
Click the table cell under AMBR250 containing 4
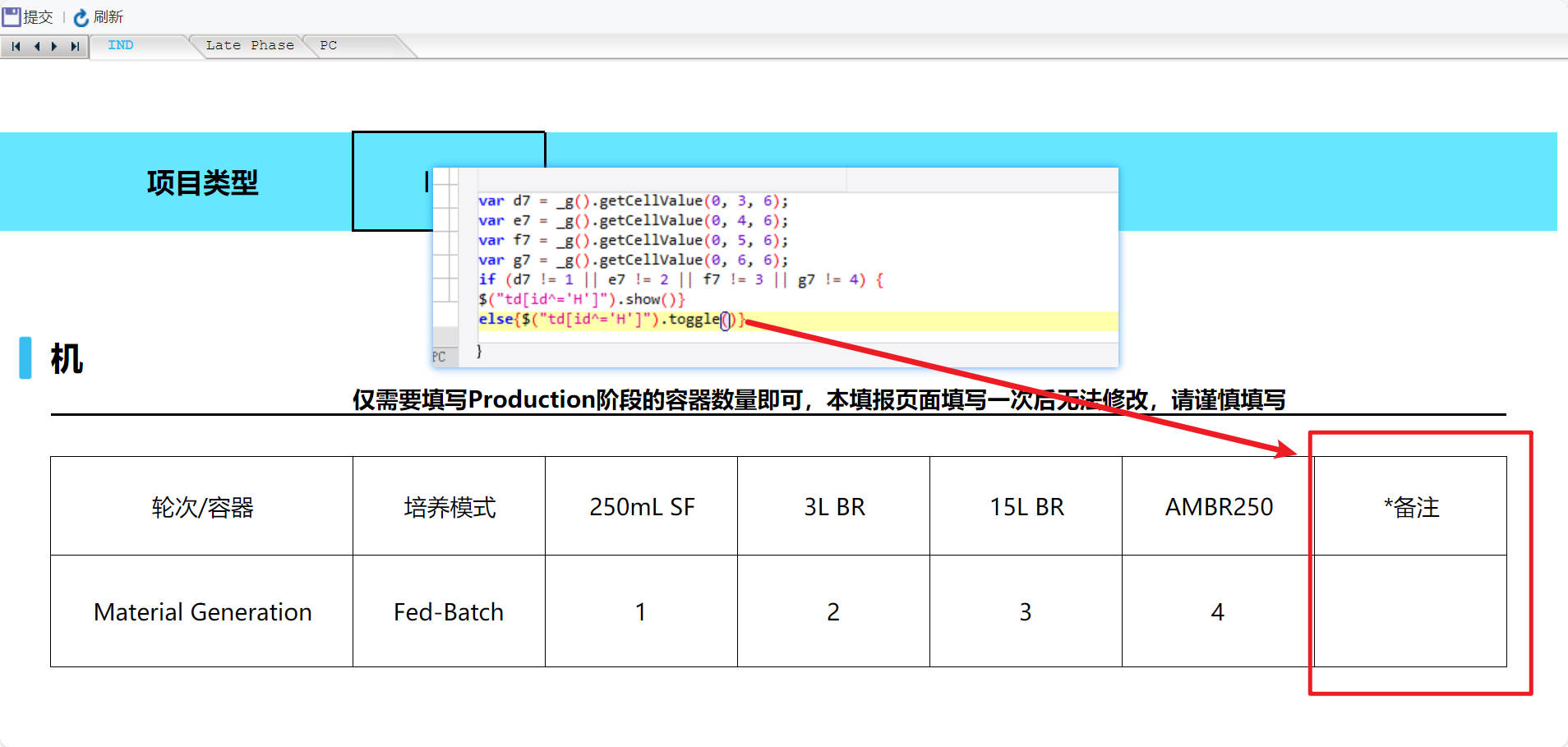point(1218,611)
